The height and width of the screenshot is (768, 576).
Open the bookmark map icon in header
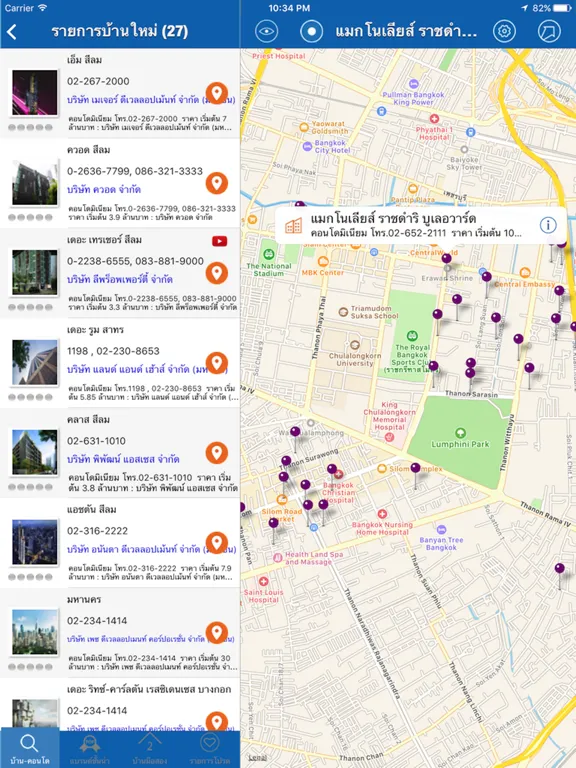click(x=549, y=31)
